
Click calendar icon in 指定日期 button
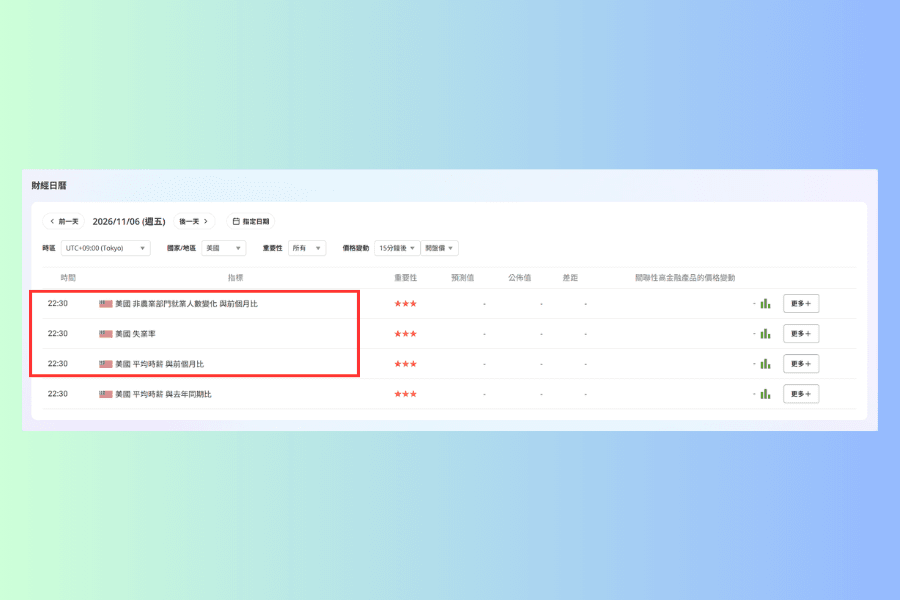coord(236,221)
